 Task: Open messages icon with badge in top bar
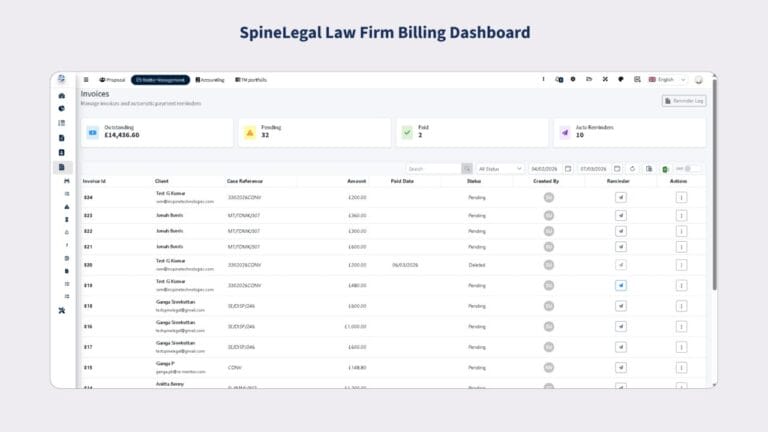pyautogui.click(x=559, y=79)
